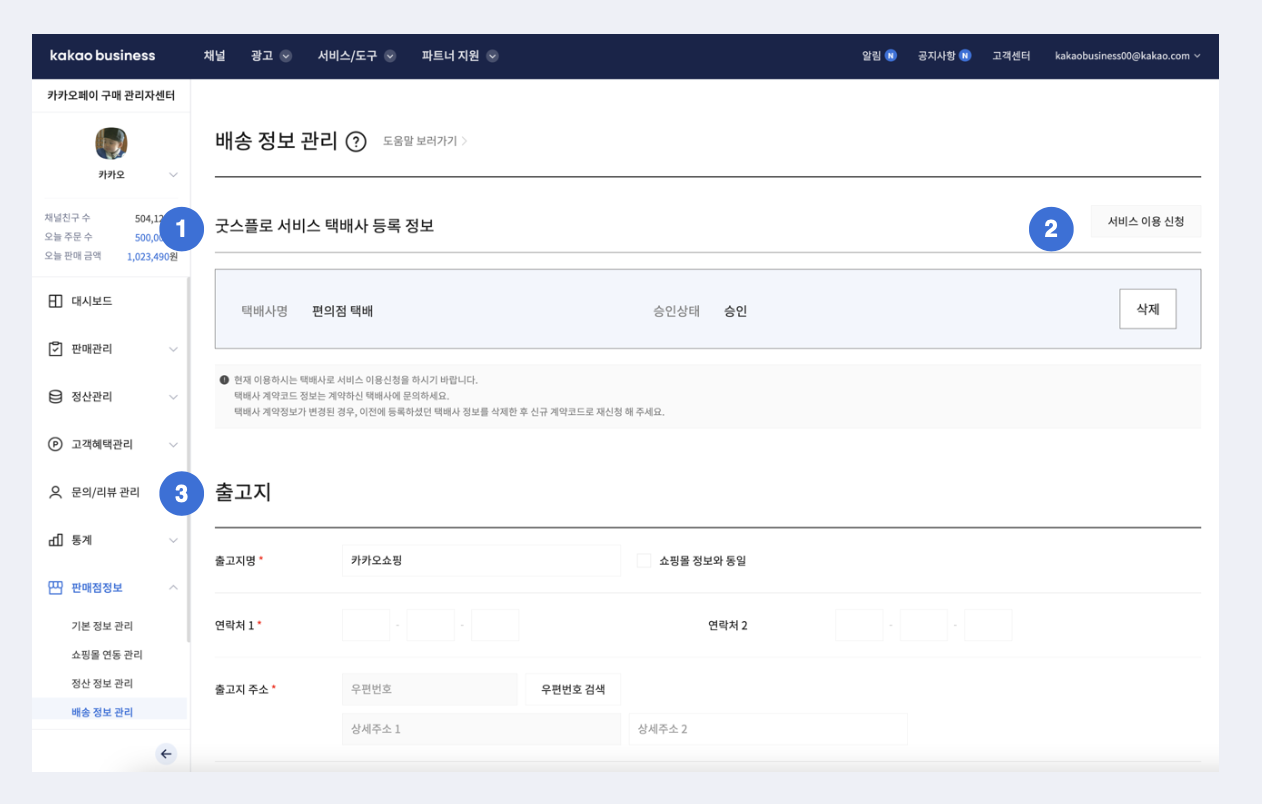1262x804 pixels.
Task: Click the 배송 정보 관리 page heading
Action: click(x=277, y=141)
